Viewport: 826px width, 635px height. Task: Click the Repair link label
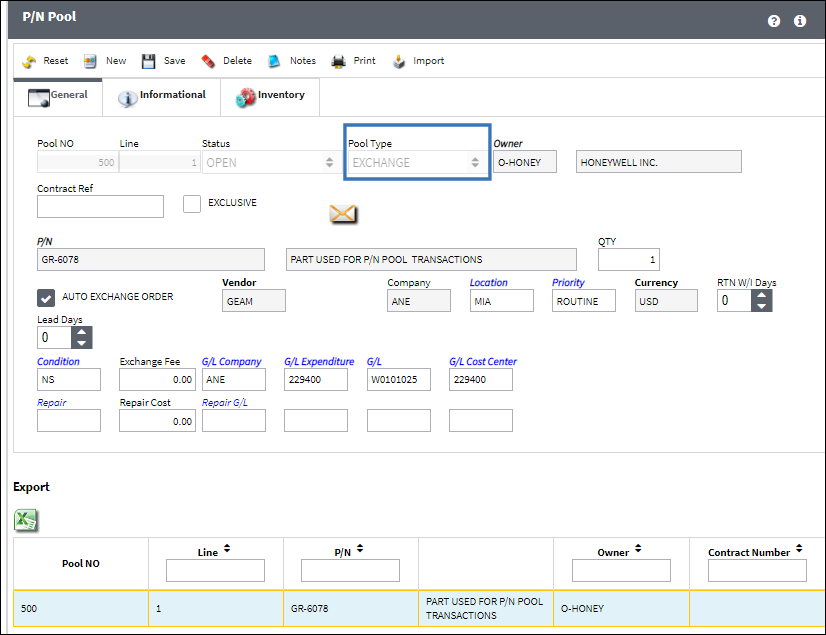pos(52,403)
